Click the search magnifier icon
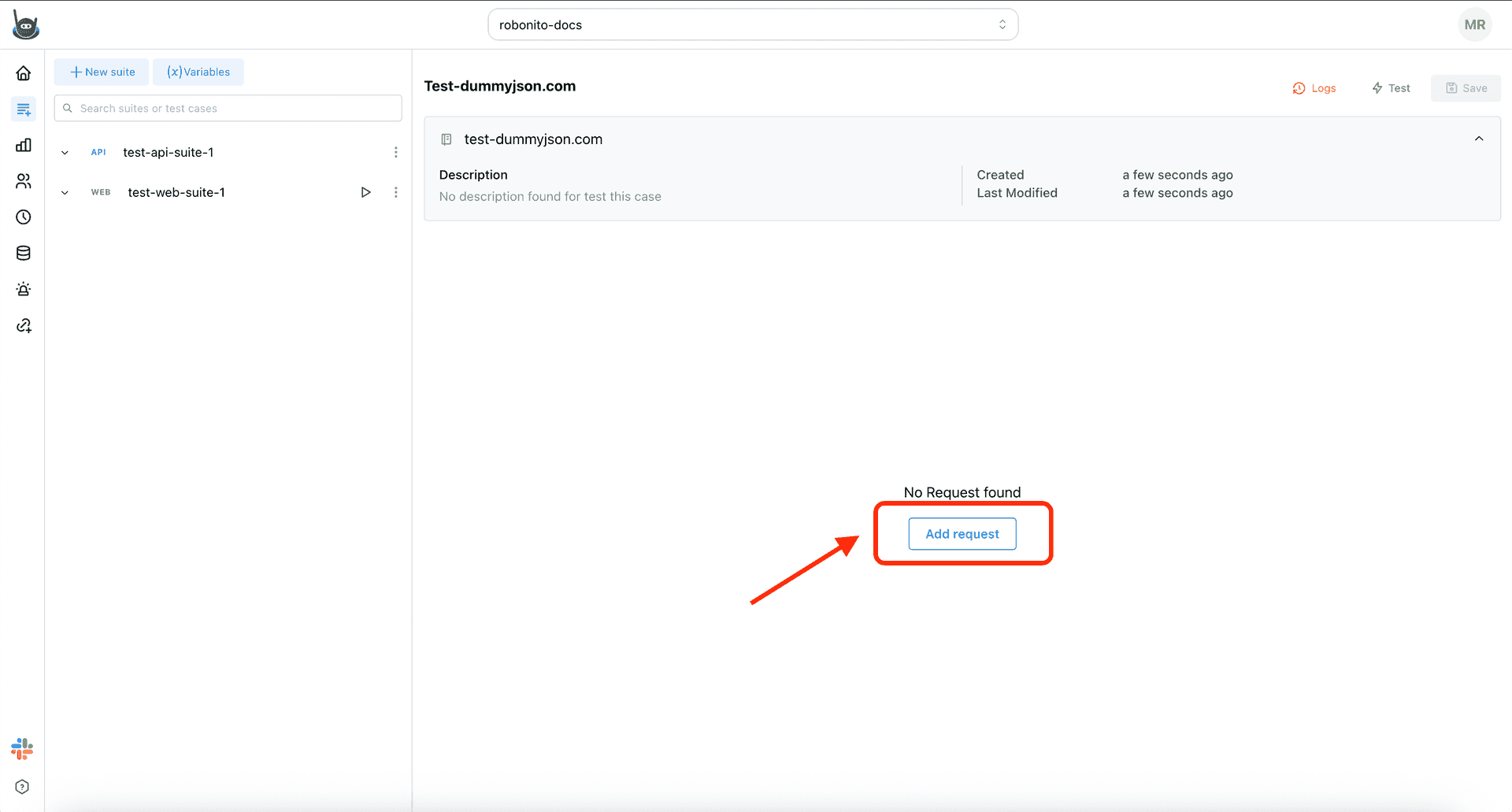The height and width of the screenshot is (812, 1512). coord(68,109)
